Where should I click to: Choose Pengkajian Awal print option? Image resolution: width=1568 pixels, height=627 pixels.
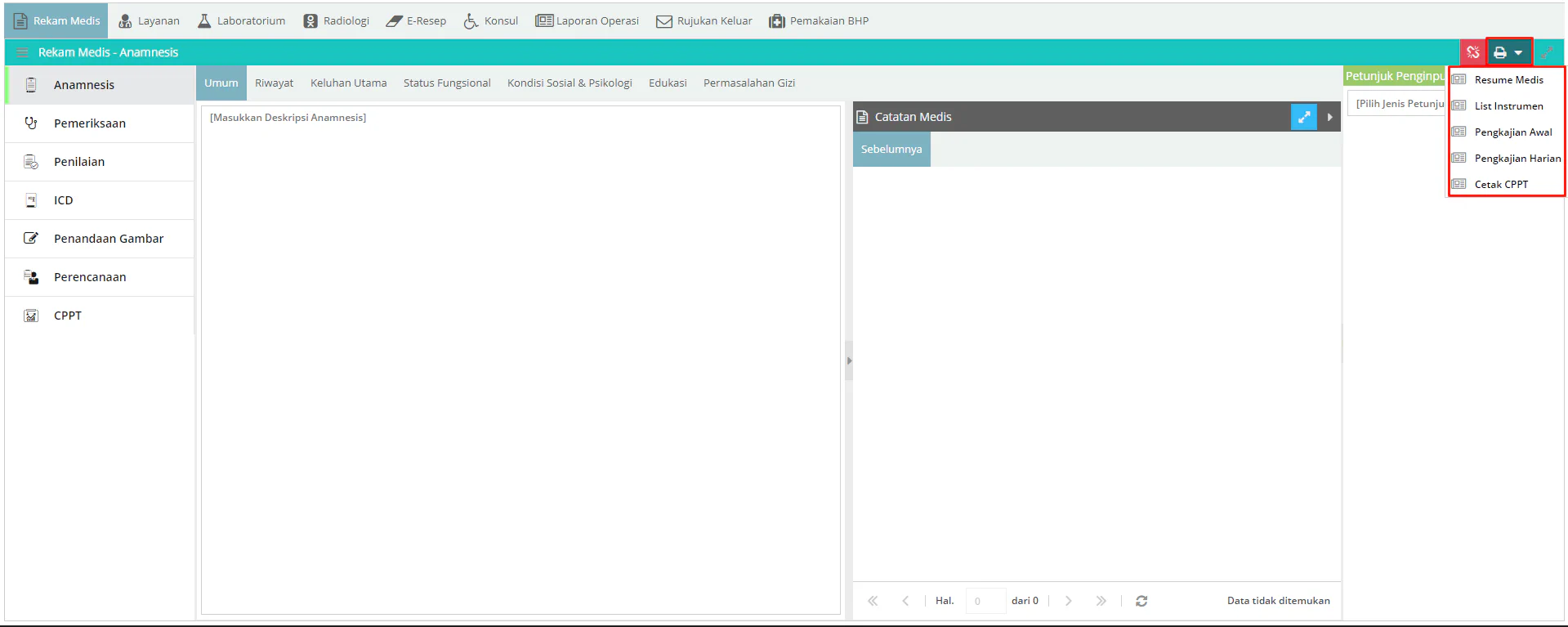click(x=1507, y=132)
